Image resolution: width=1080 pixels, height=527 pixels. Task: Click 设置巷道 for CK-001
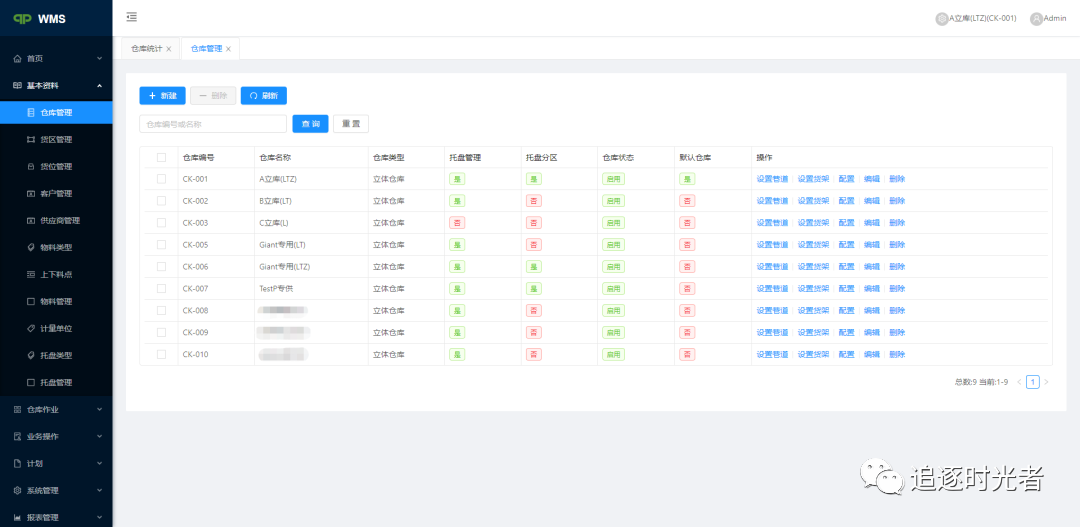tap(772, 179)
